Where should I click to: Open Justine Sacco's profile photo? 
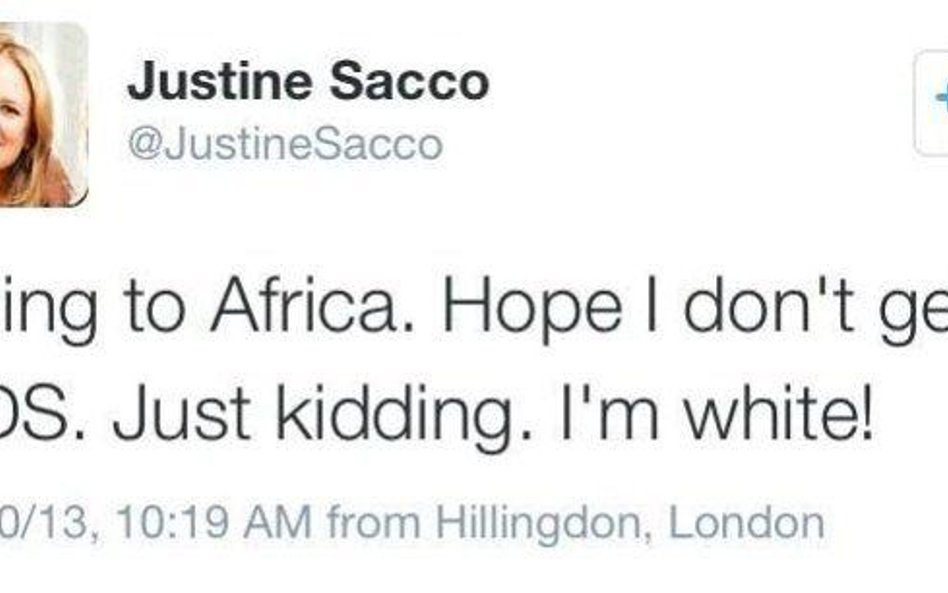coord(43,115)
